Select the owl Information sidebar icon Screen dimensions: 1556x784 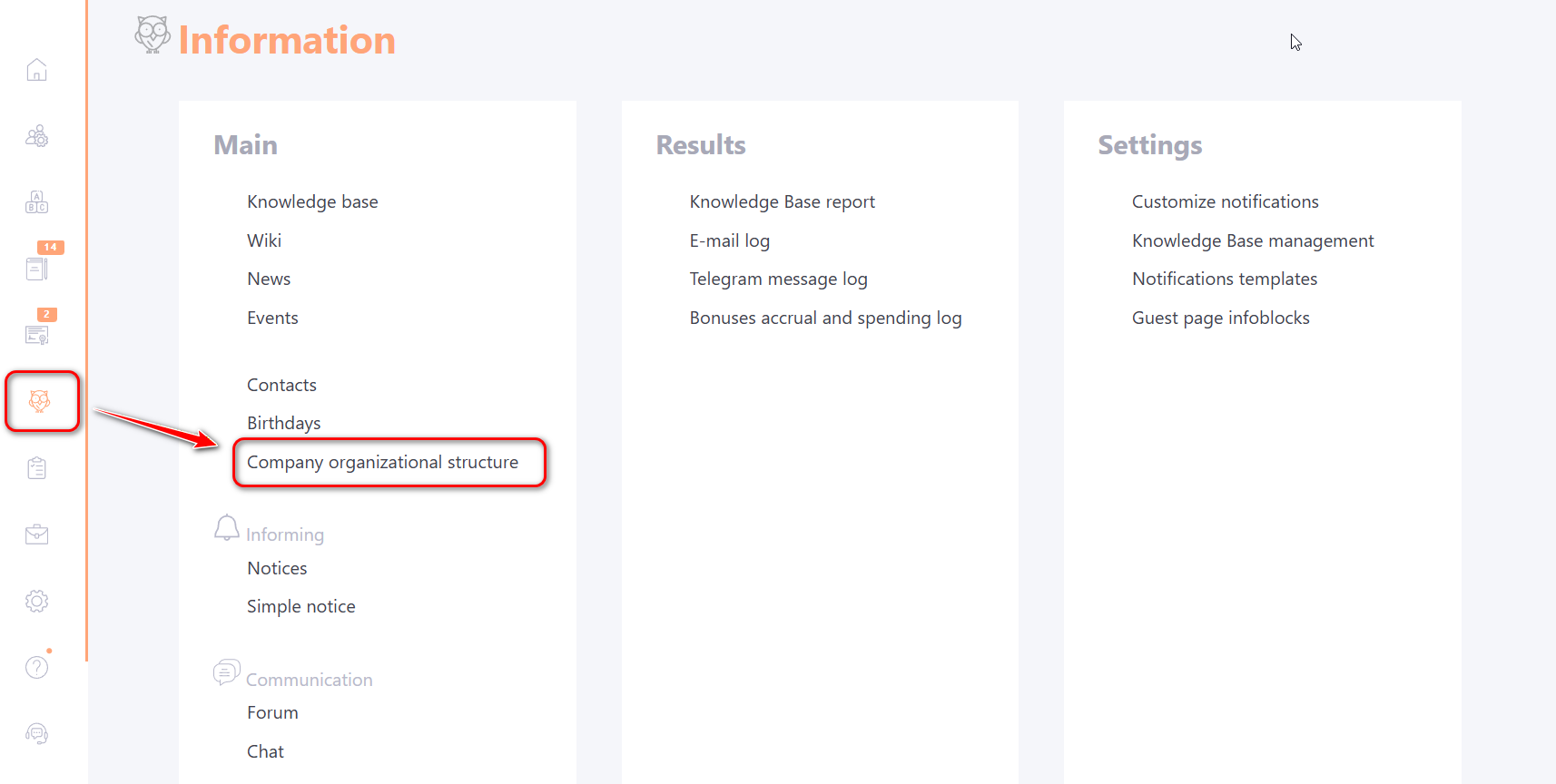pos(40,401)
